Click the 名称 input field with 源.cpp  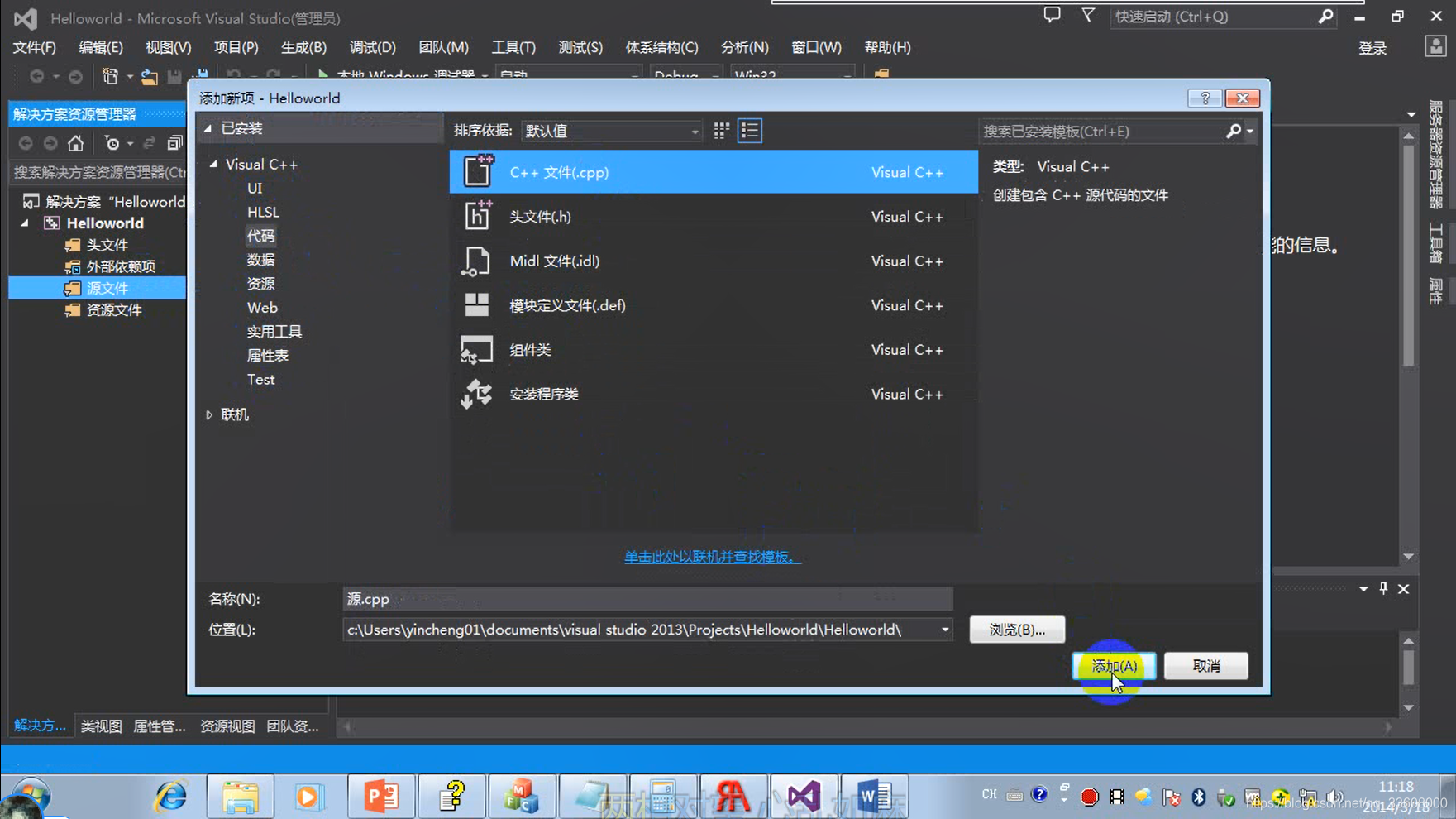647,599
